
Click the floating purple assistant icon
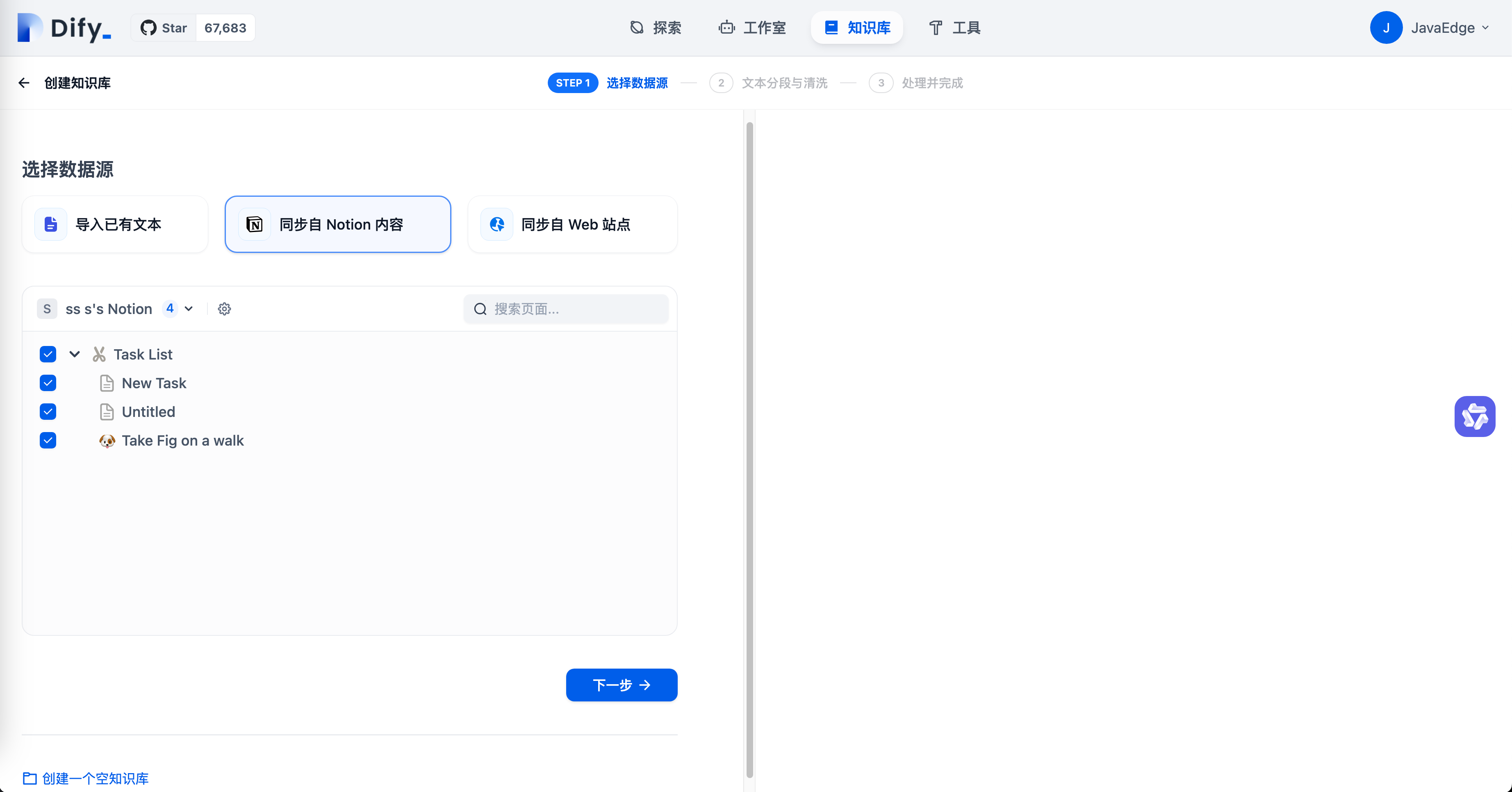click(x=1474, y=416)
